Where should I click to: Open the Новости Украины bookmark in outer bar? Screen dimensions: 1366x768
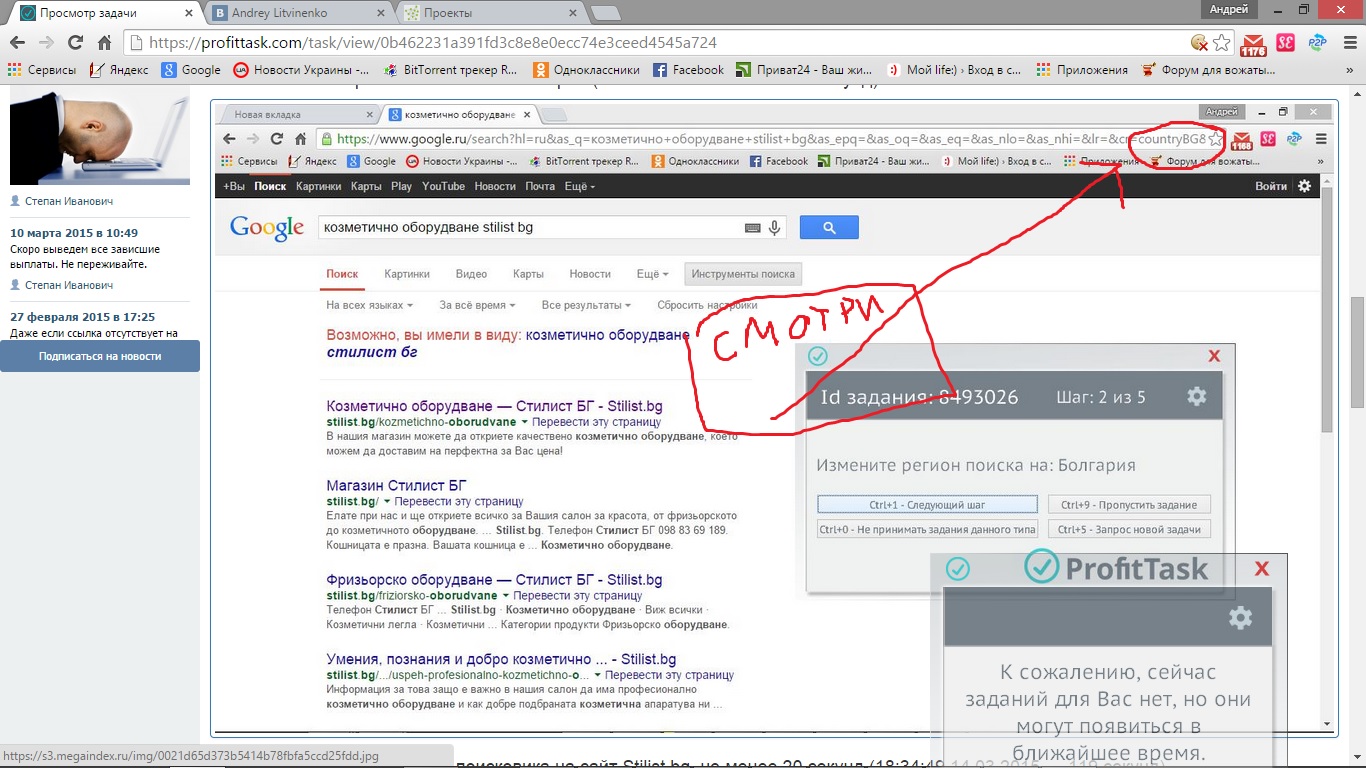click(301, 70)
